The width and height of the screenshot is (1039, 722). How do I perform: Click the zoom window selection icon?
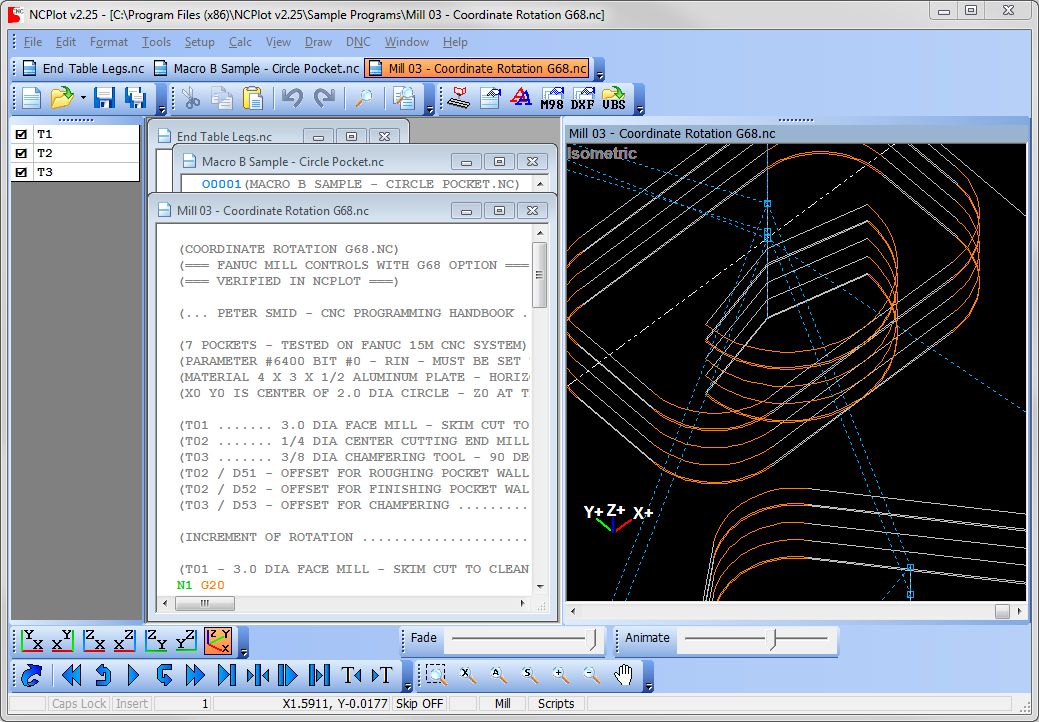[436, 676]
